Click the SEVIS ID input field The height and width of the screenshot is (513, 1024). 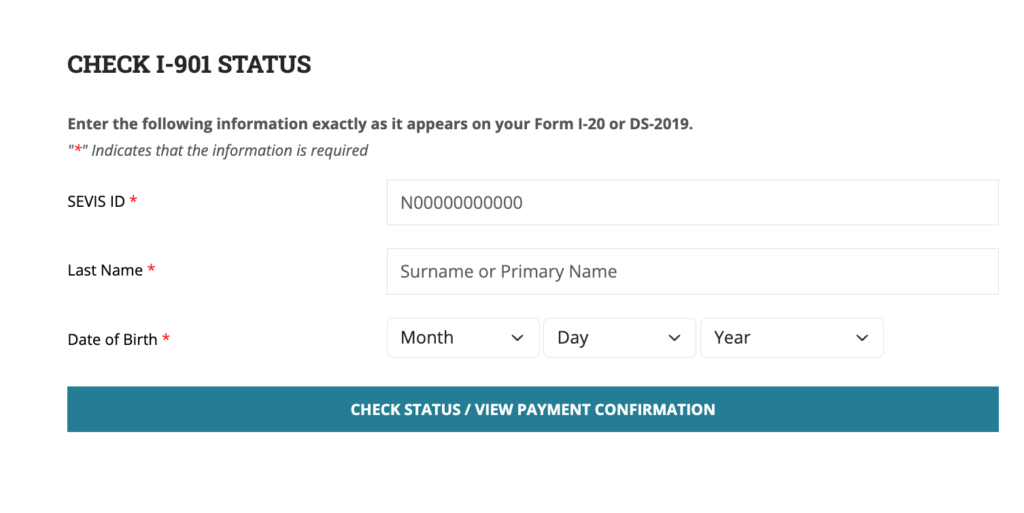coord(692,202)
